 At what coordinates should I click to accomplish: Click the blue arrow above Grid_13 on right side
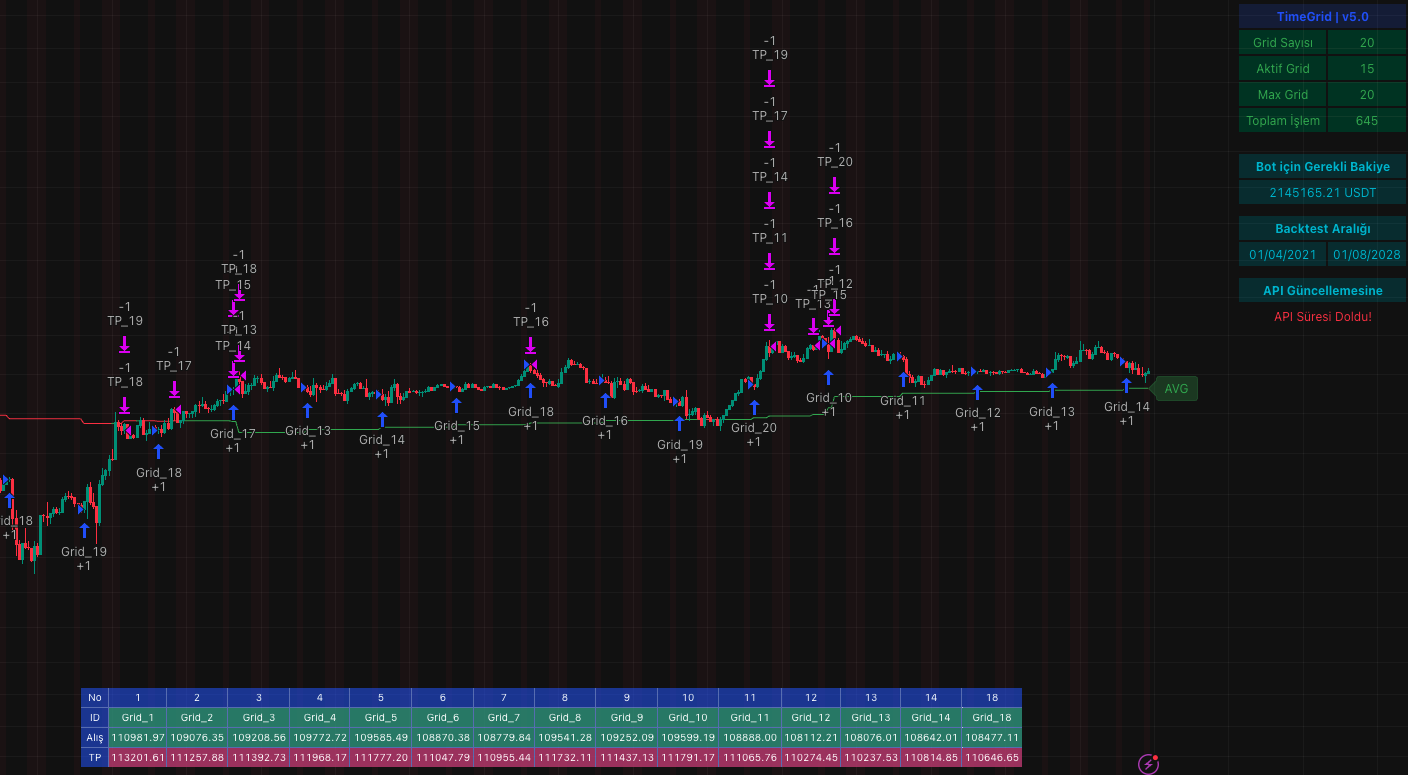click(1052, 391)
